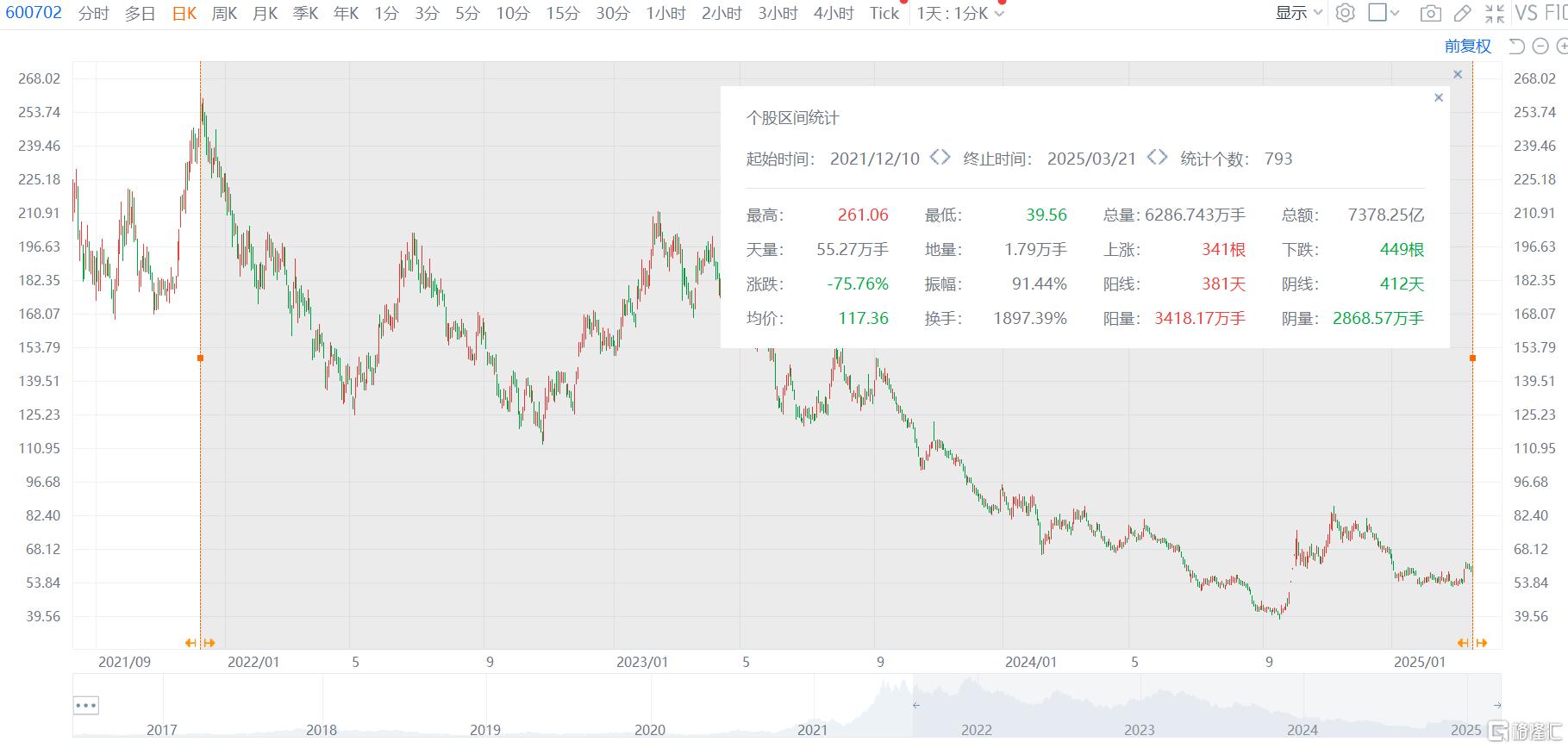Click the three-dots button on mini timeline
Viewport: 1568px width, 748px height.
point(86,705)
